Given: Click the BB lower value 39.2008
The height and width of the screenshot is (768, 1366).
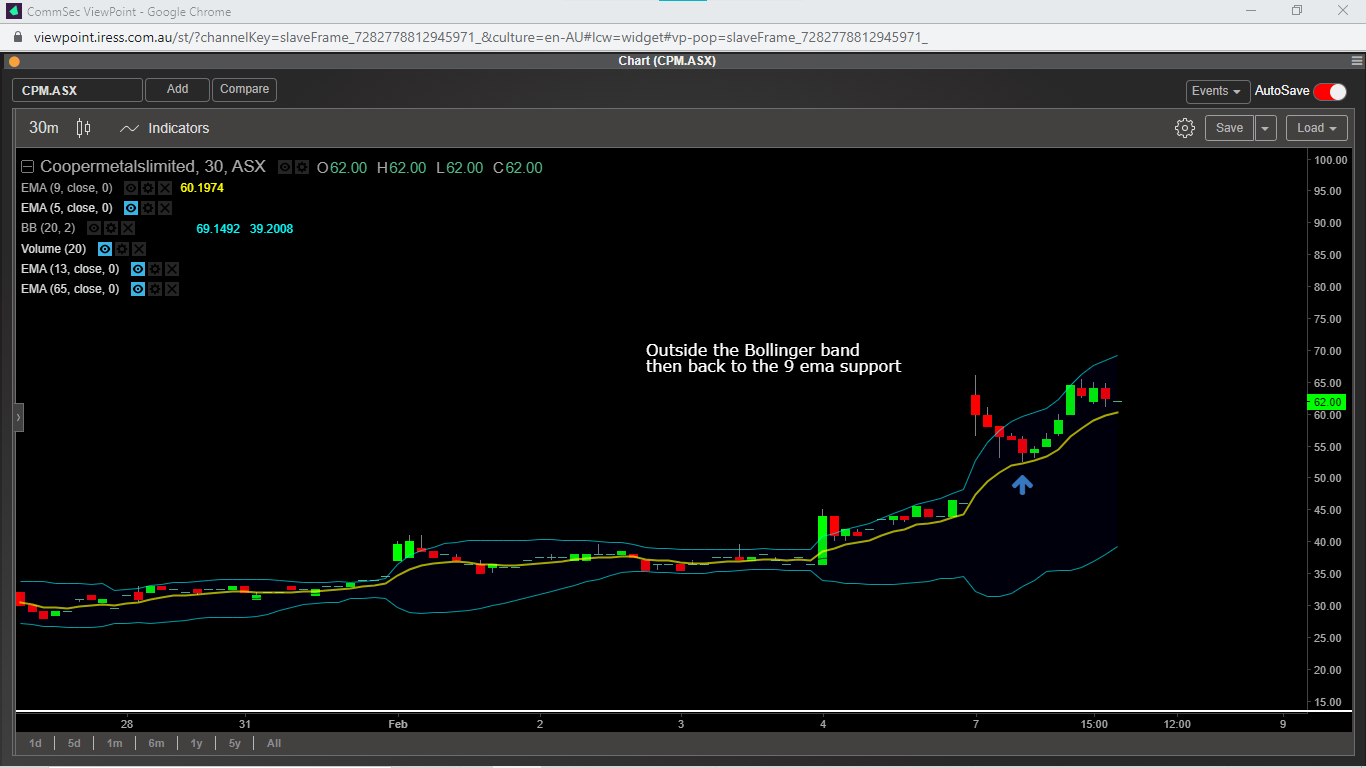Looking at the screenshot, I should click(271, 229).
